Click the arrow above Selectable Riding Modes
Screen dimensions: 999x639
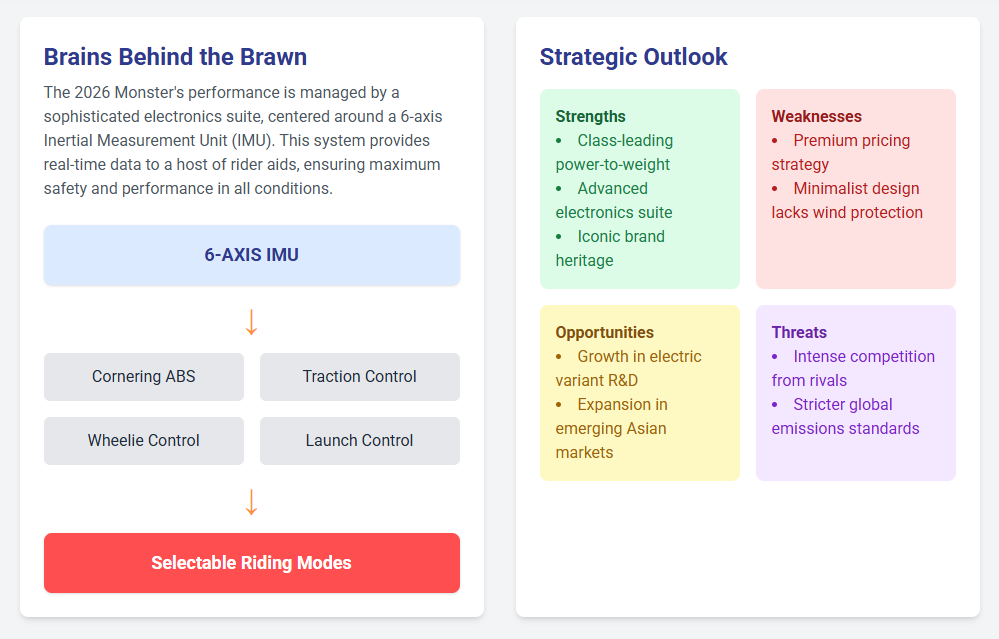pos(251,502)
